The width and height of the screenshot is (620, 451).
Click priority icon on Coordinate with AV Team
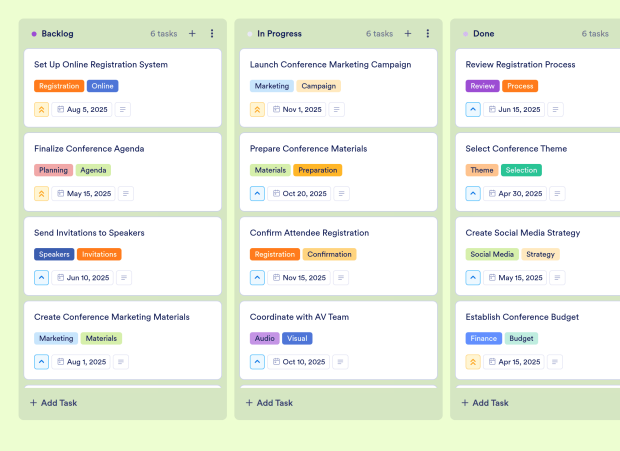tap(258, 362)
